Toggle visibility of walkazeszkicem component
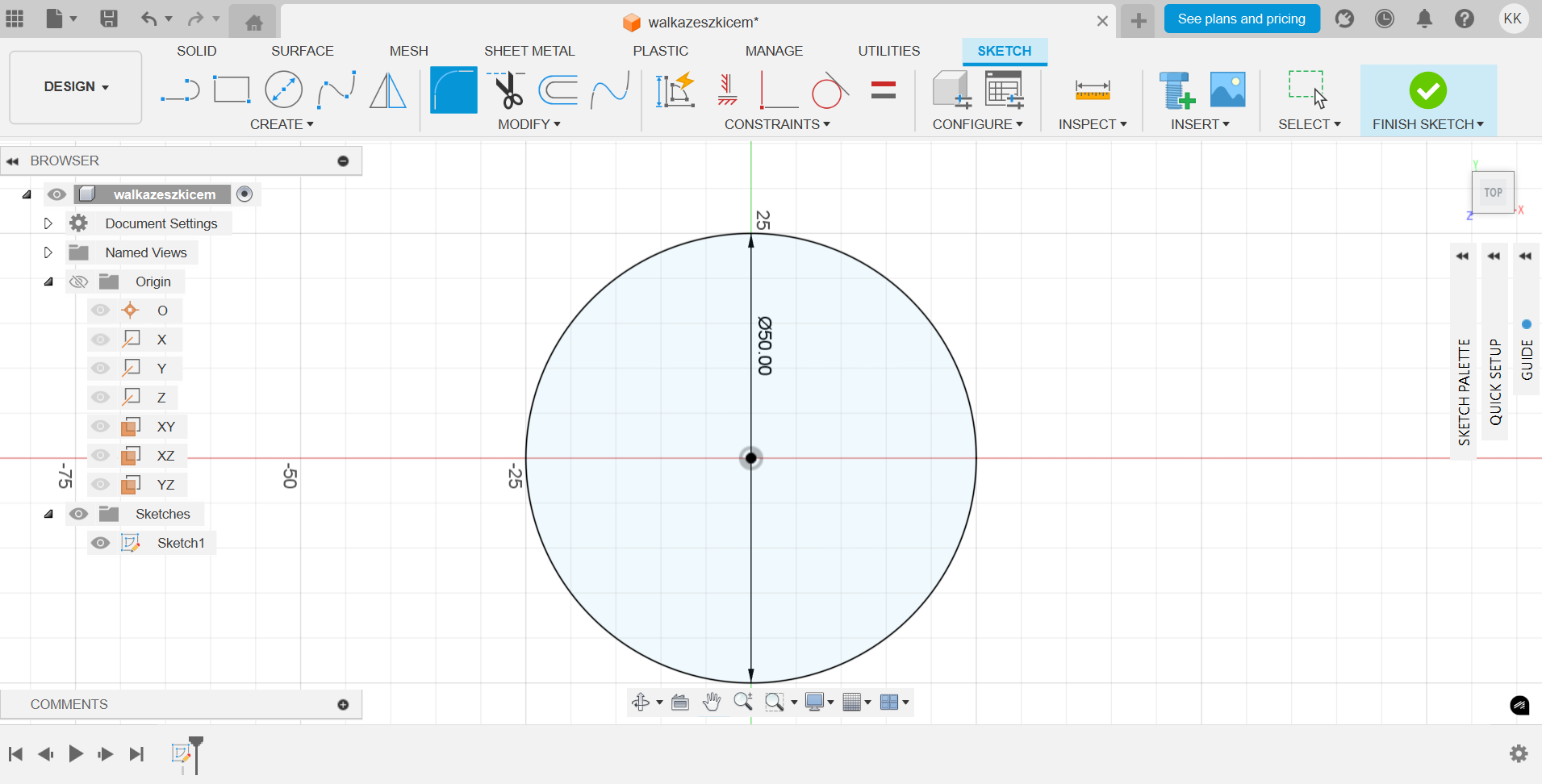Image resolution: width=1542 pixels, height=784 pixels. point(56,194)
